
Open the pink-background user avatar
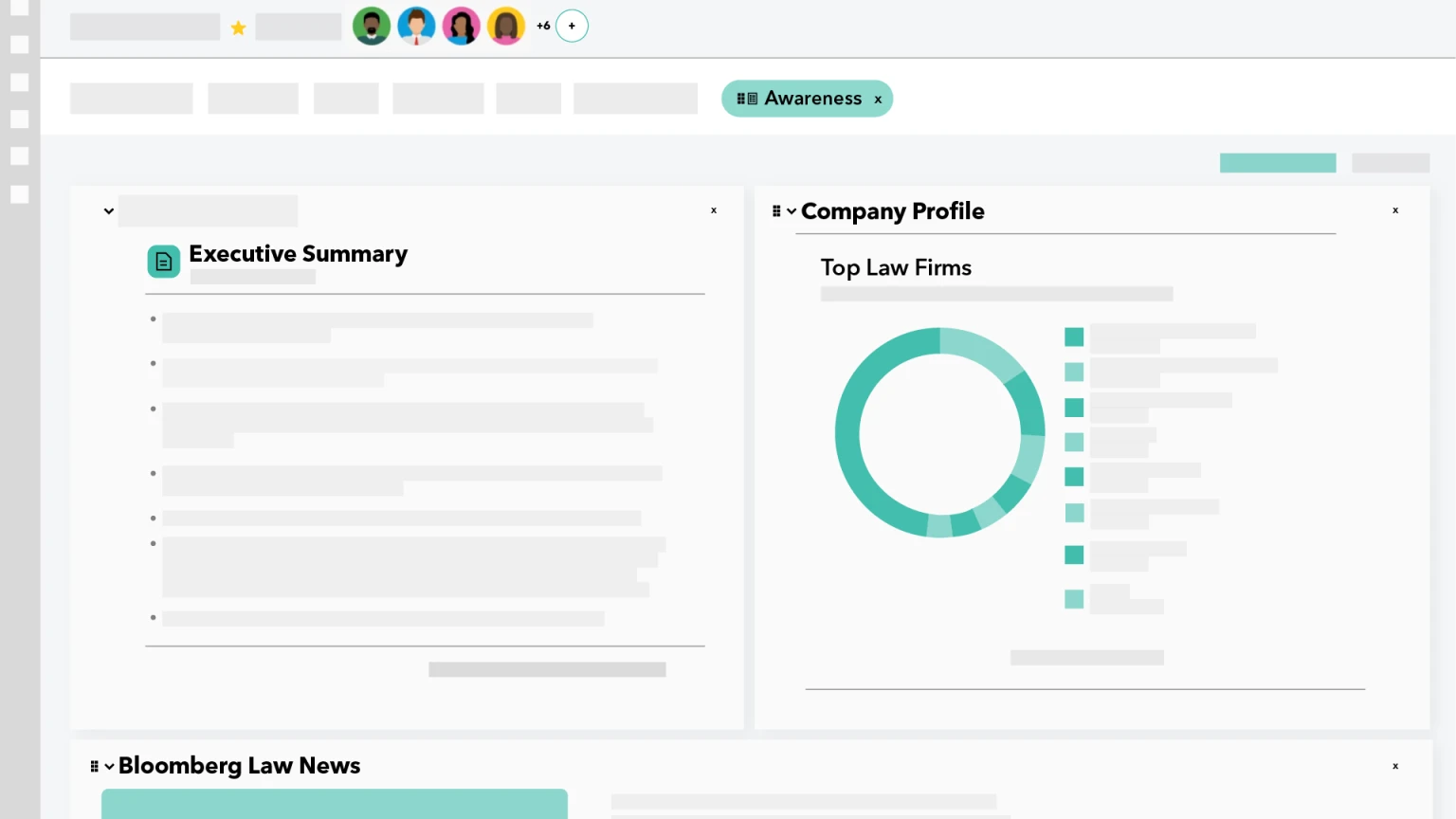coord(462,26)
